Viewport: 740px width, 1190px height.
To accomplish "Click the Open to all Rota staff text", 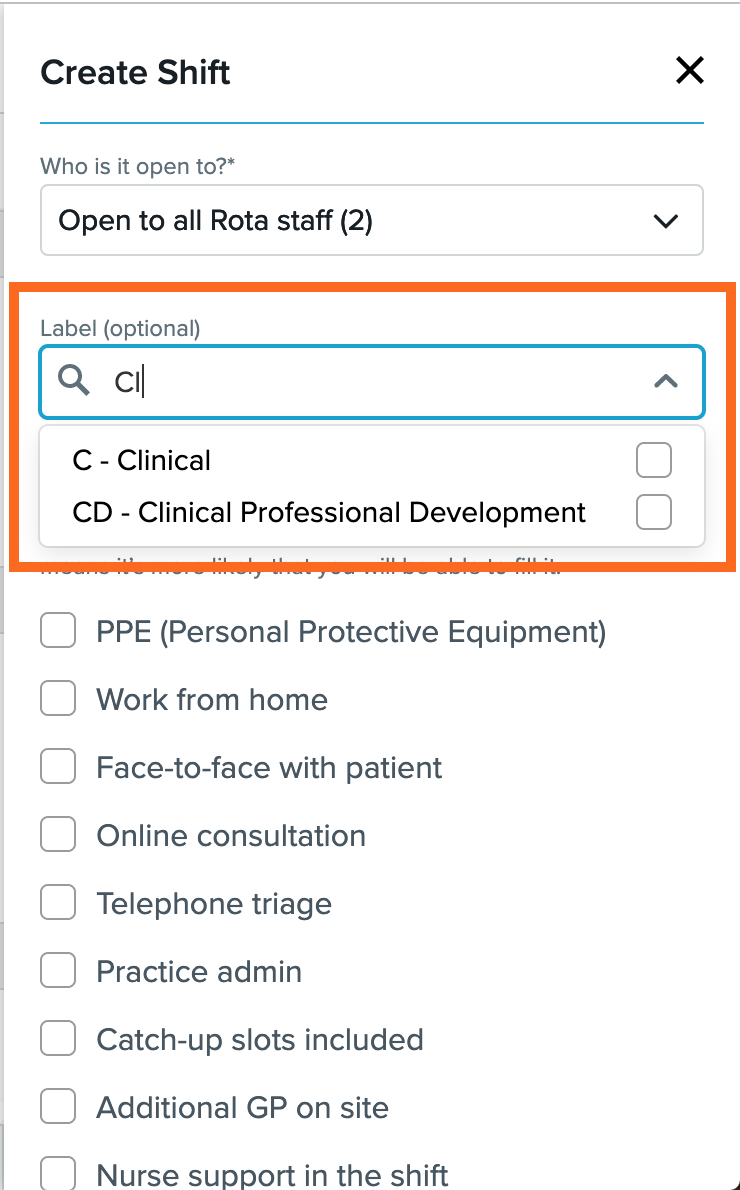I will (216, 221).
